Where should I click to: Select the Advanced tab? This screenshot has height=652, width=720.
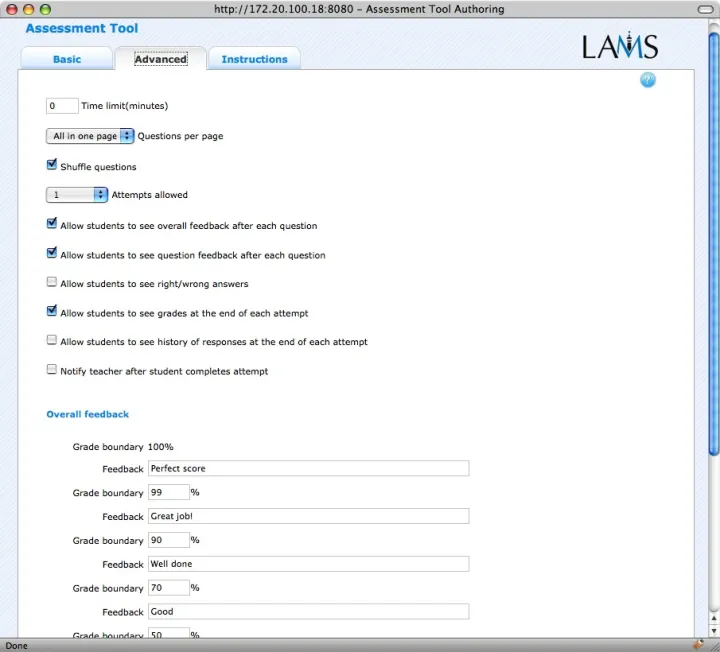[161, 59]
